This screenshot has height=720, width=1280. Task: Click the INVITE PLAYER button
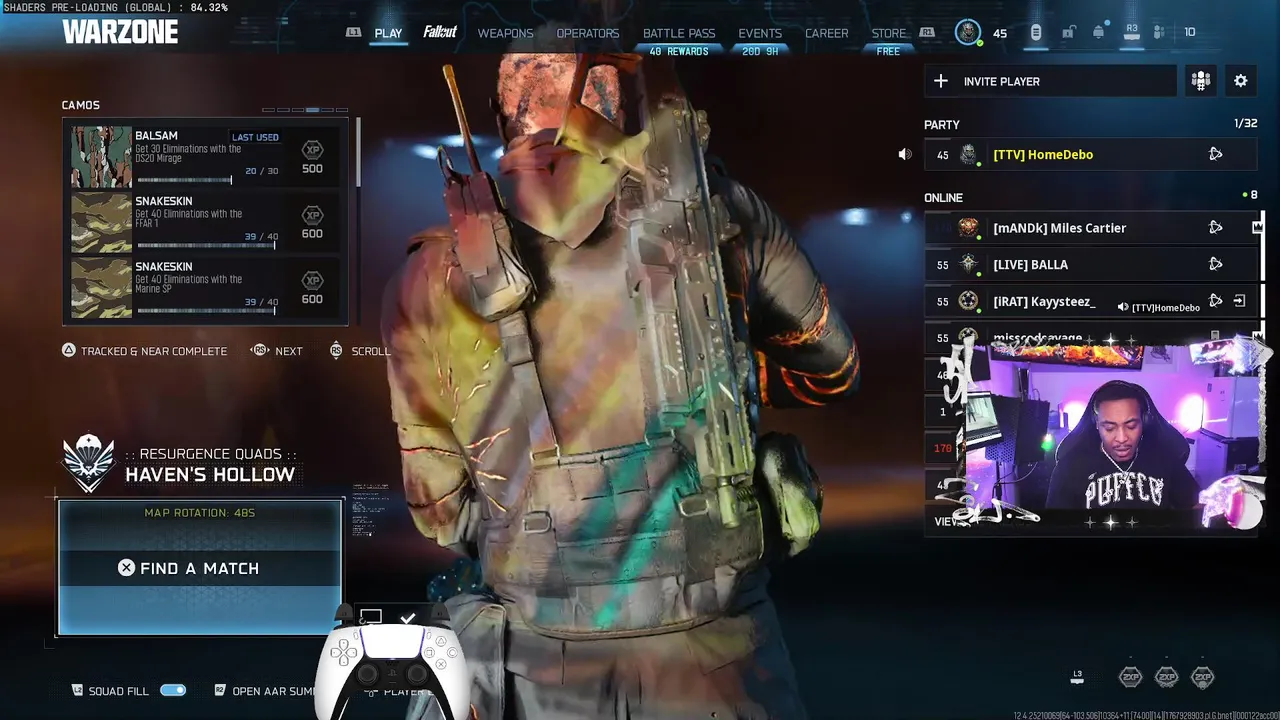(1050, 81)
